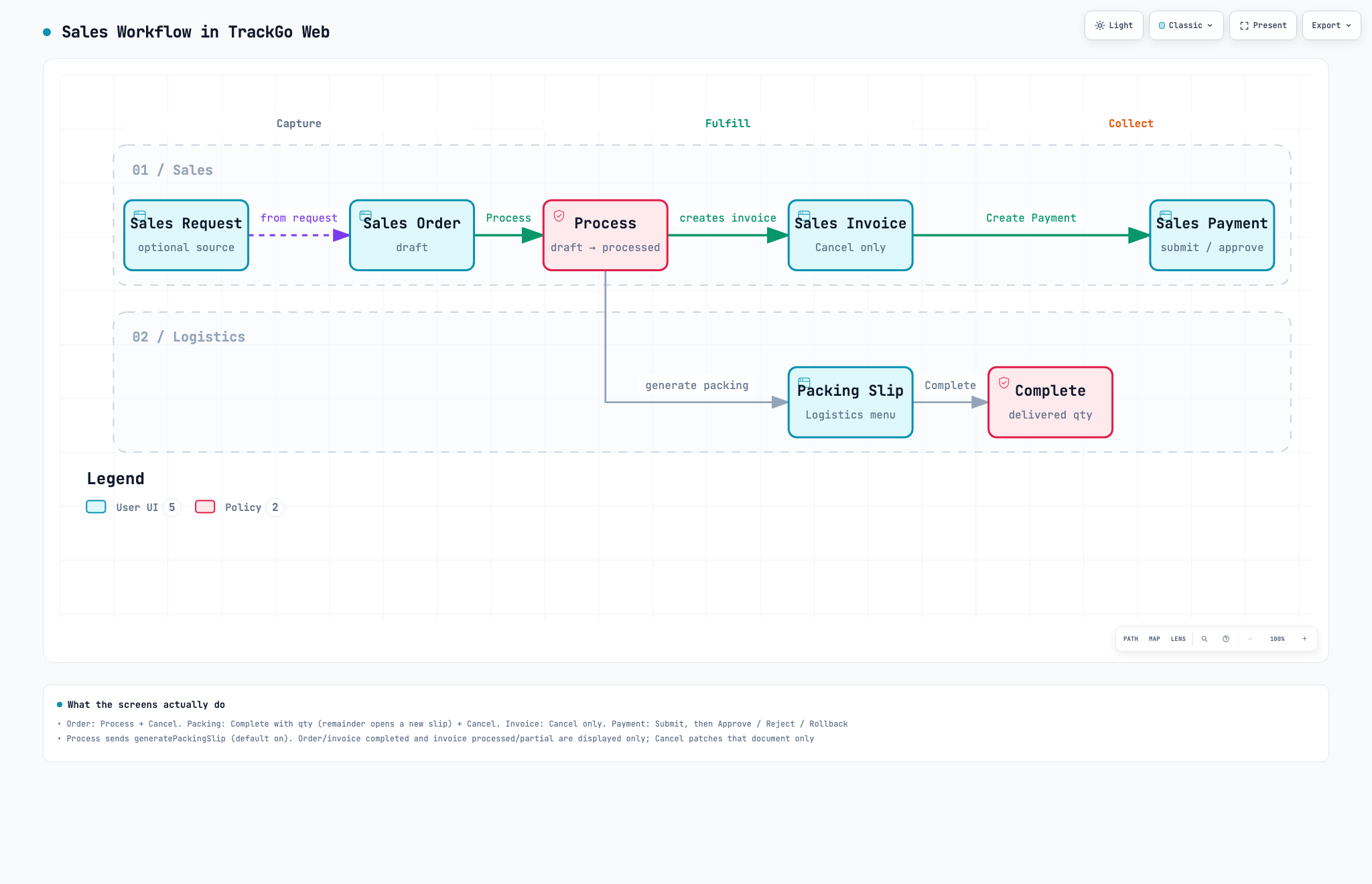Zoom in with the plus button
The height and width of the screenshot is (884, 1372).
[1304, 639]
